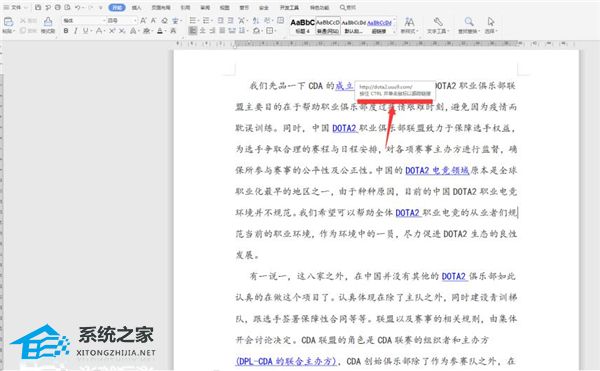This screenshot has width=600, height=371.
Task: Expand the quick access toolbar customize arrow
Action: click(x=101, y=8)
